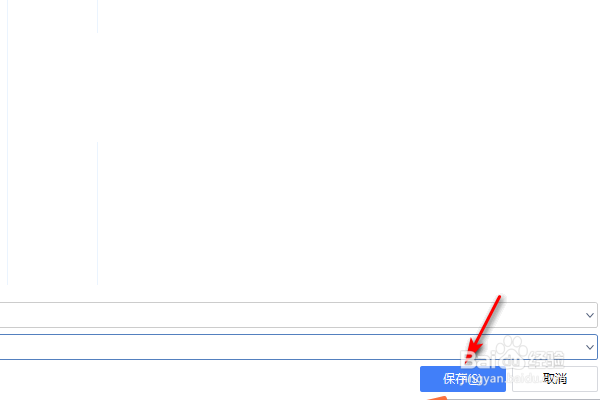Click the leftmost border of the navigation pane
This screenshot has width=600, height=400.
(8, 142)
